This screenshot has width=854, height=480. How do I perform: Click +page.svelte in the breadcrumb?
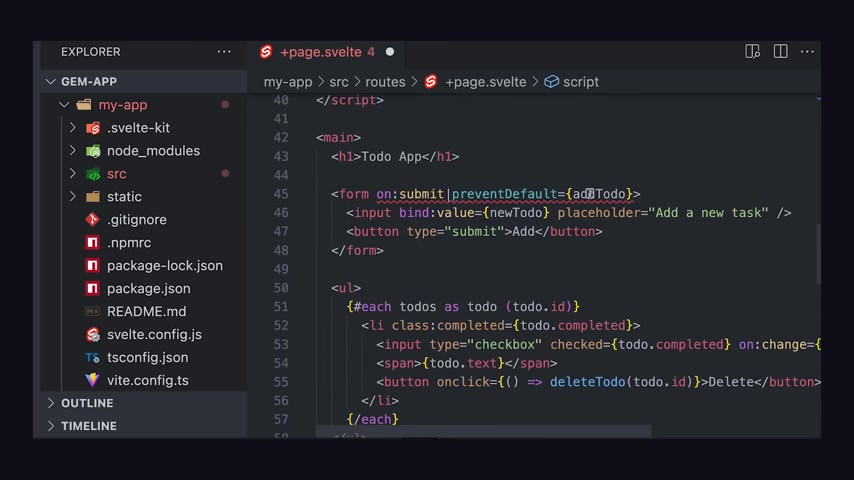[x=486, y=82]
